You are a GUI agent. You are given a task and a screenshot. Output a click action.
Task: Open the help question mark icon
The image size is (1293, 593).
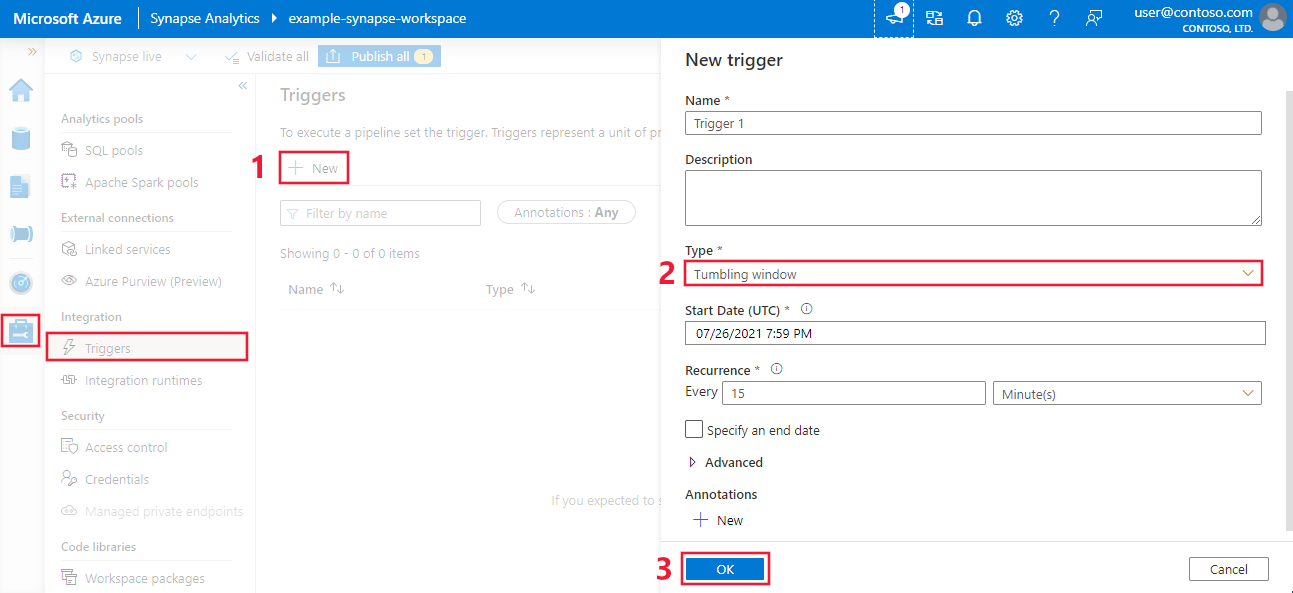(1054, 18)
